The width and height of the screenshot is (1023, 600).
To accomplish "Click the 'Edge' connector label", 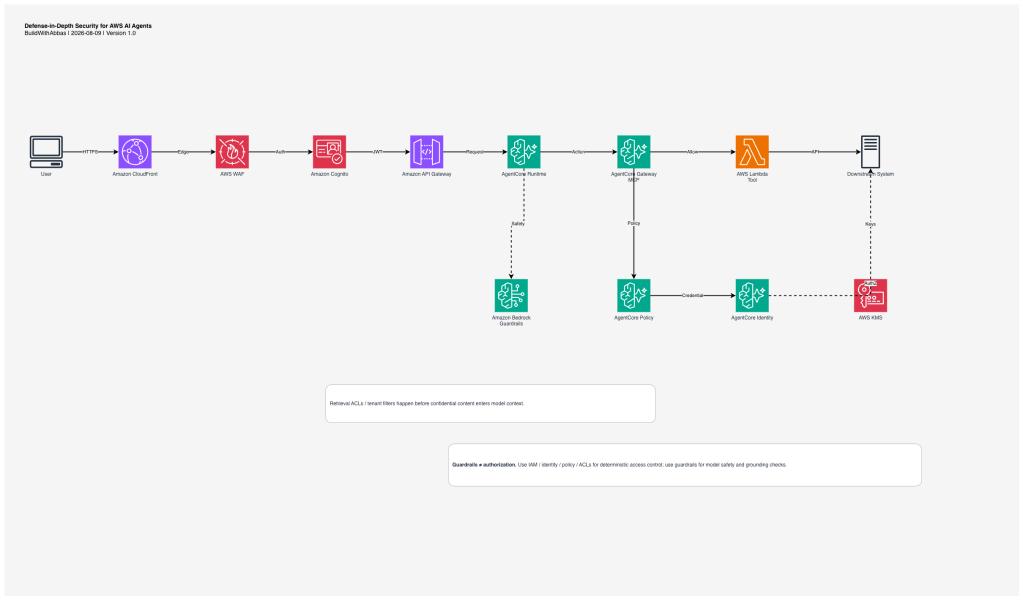I will pos(183,152).
